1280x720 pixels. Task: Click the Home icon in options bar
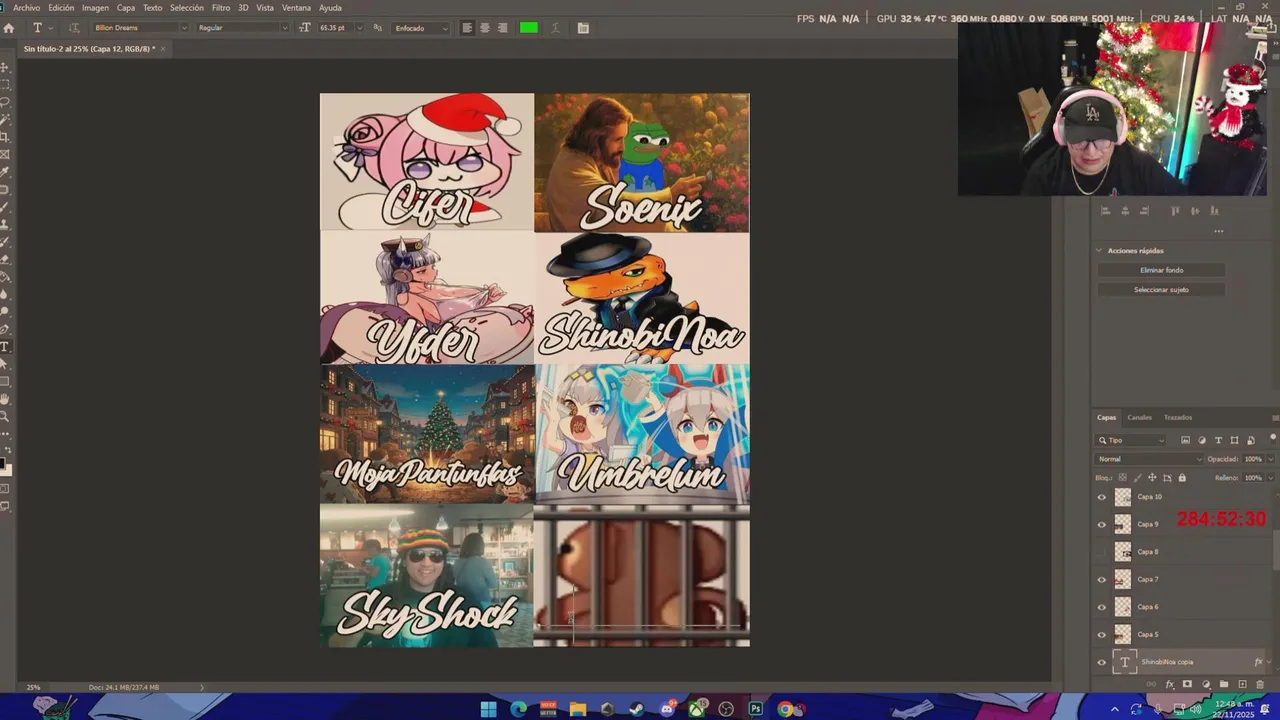pos(8,28)
